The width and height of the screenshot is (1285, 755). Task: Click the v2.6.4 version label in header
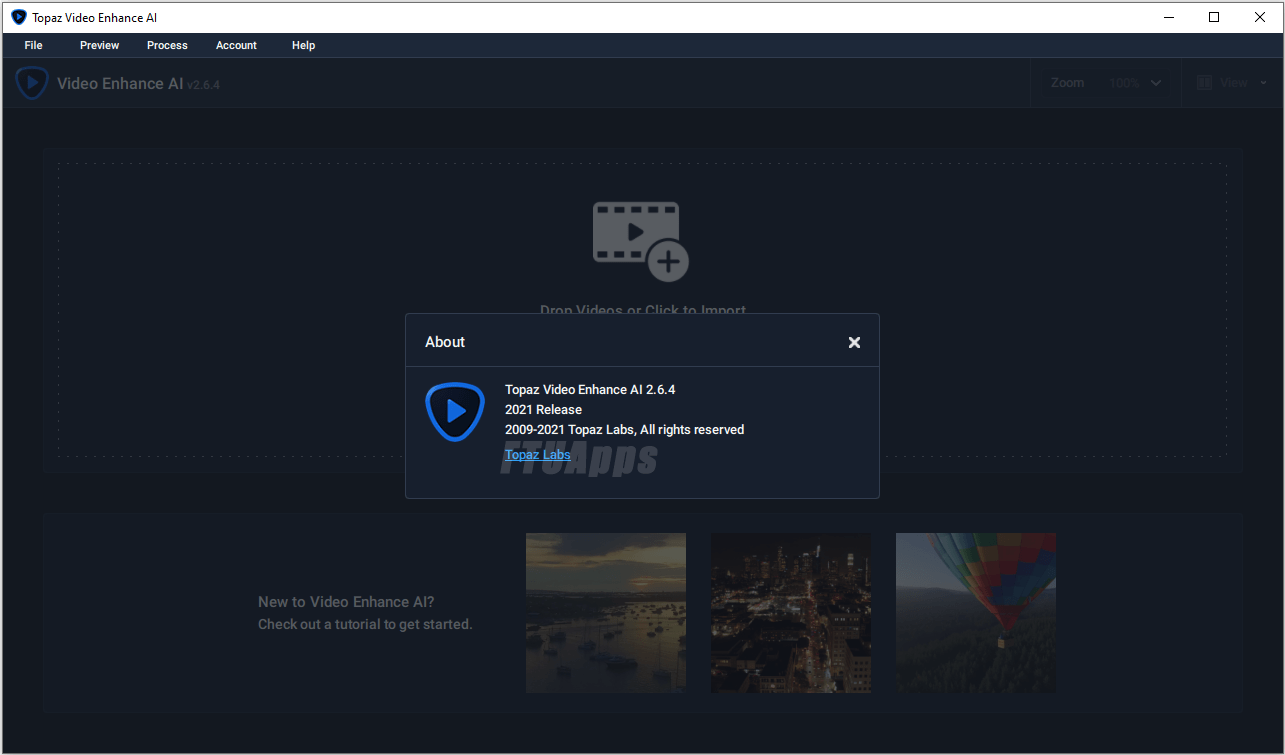coord(203,85)
